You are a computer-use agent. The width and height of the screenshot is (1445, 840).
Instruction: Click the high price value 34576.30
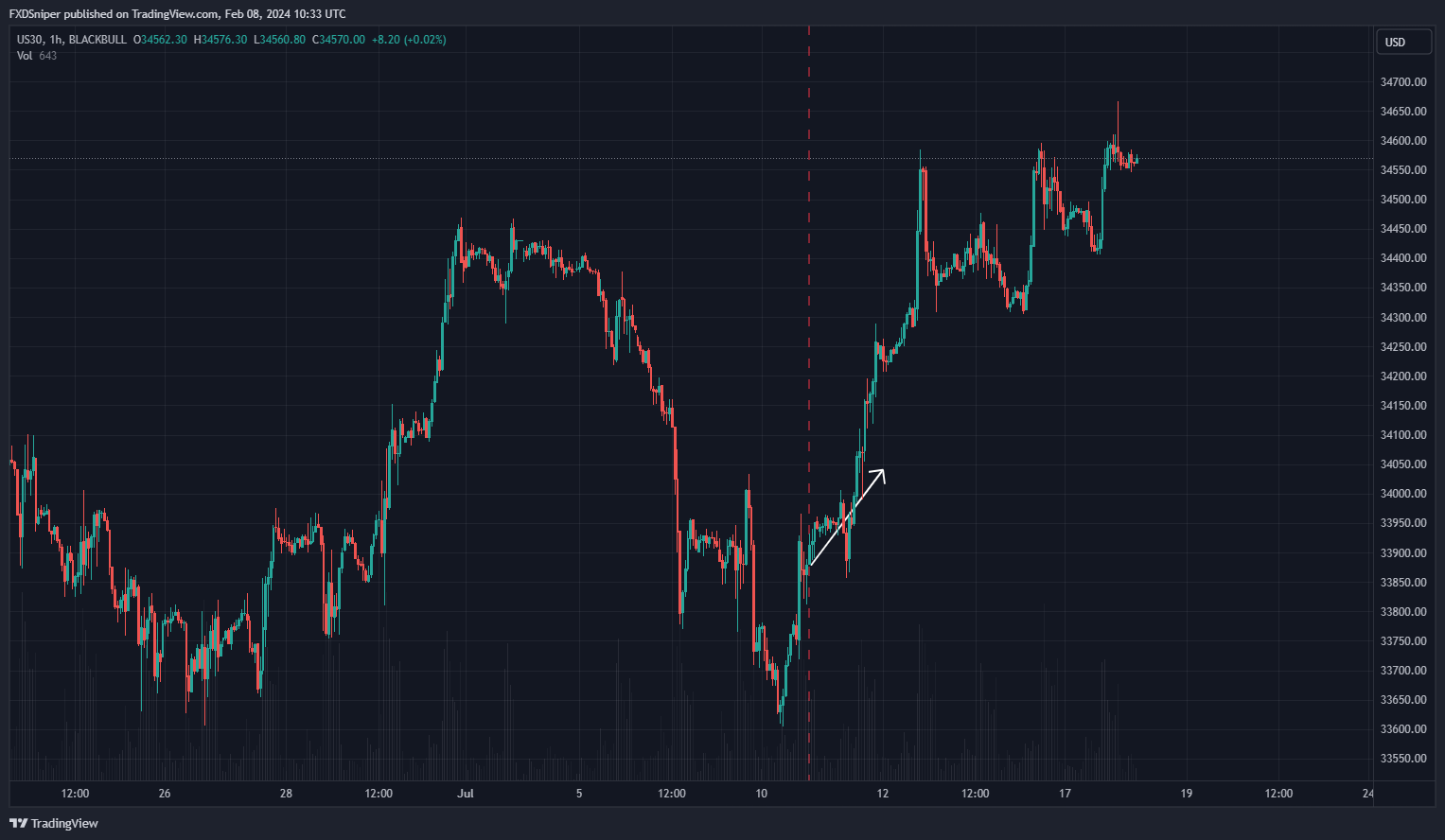pos(223,40)
